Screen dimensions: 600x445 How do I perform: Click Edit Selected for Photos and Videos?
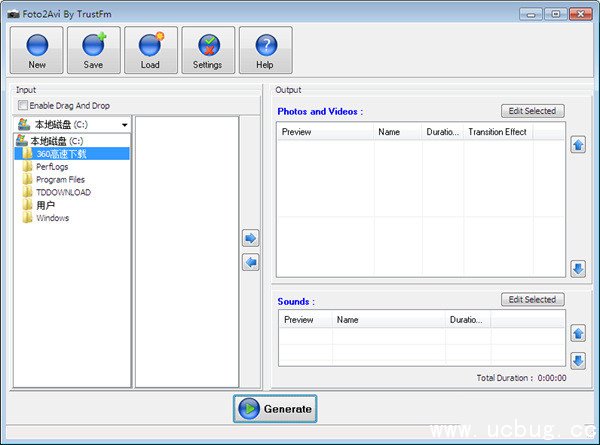(x=532, y=111)
